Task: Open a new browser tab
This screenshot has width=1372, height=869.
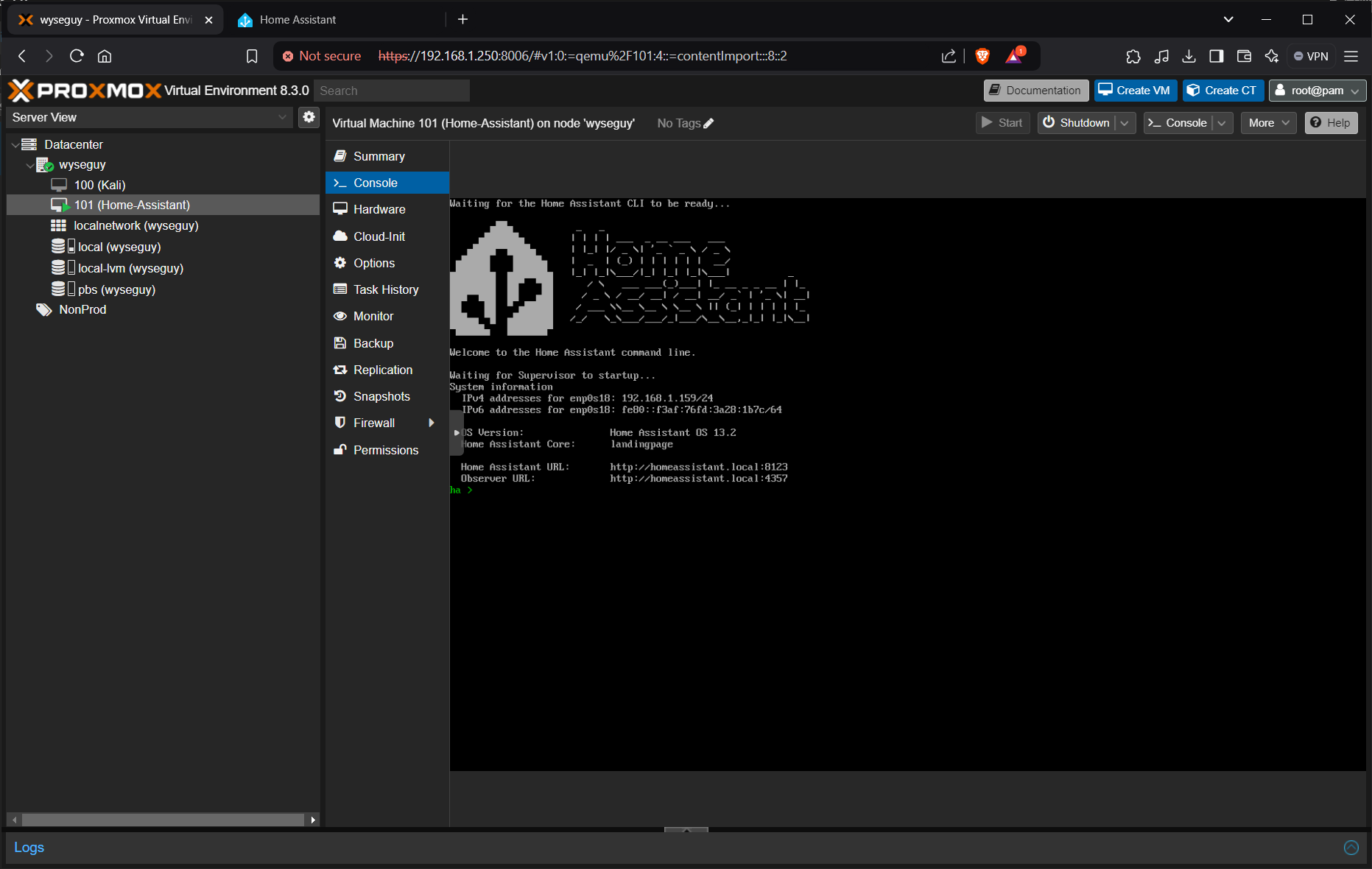Action: (462, 20)
